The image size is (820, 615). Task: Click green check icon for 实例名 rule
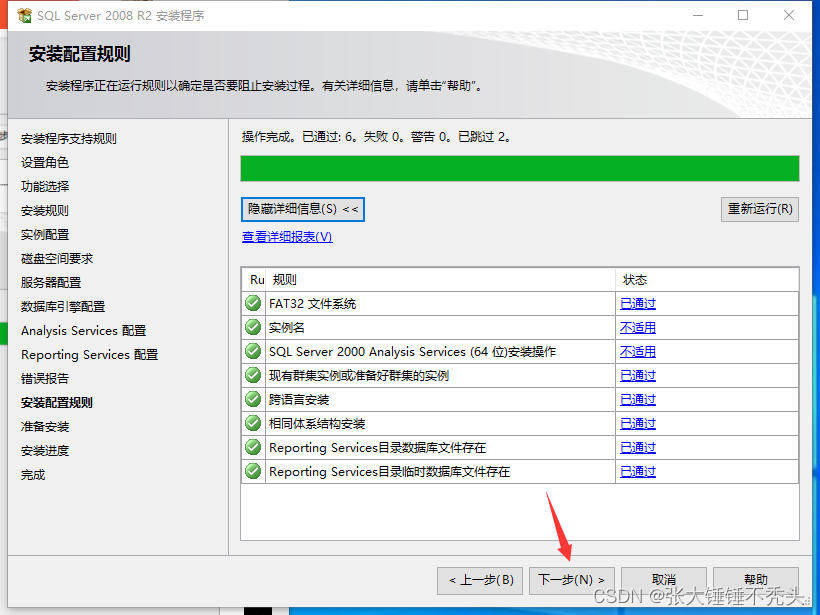click(x=253, y=327)
